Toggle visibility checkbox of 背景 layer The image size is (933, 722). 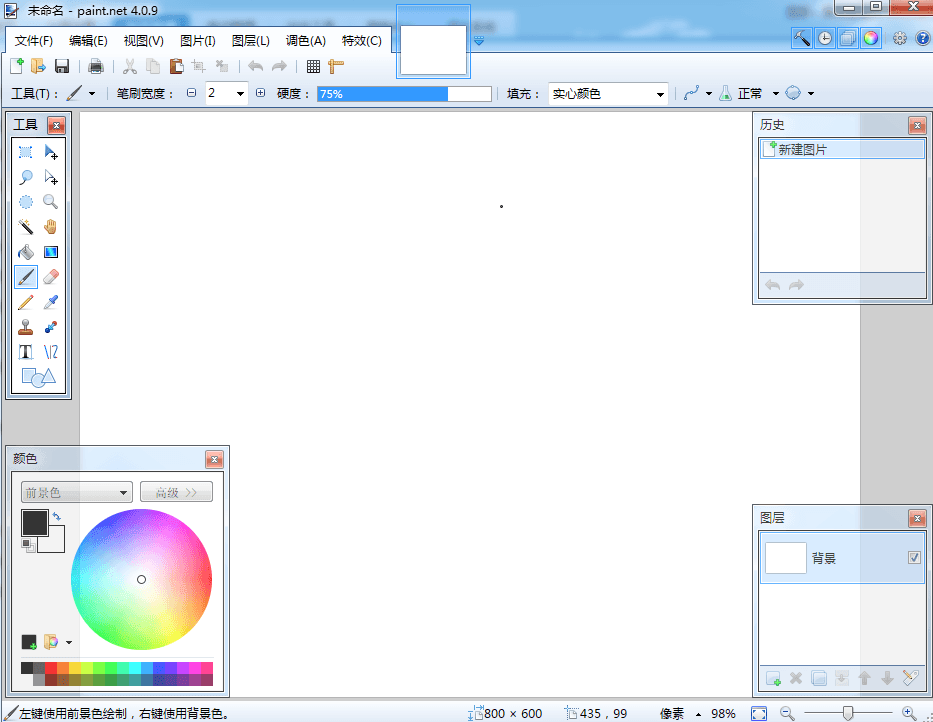[x=914, y=558]
